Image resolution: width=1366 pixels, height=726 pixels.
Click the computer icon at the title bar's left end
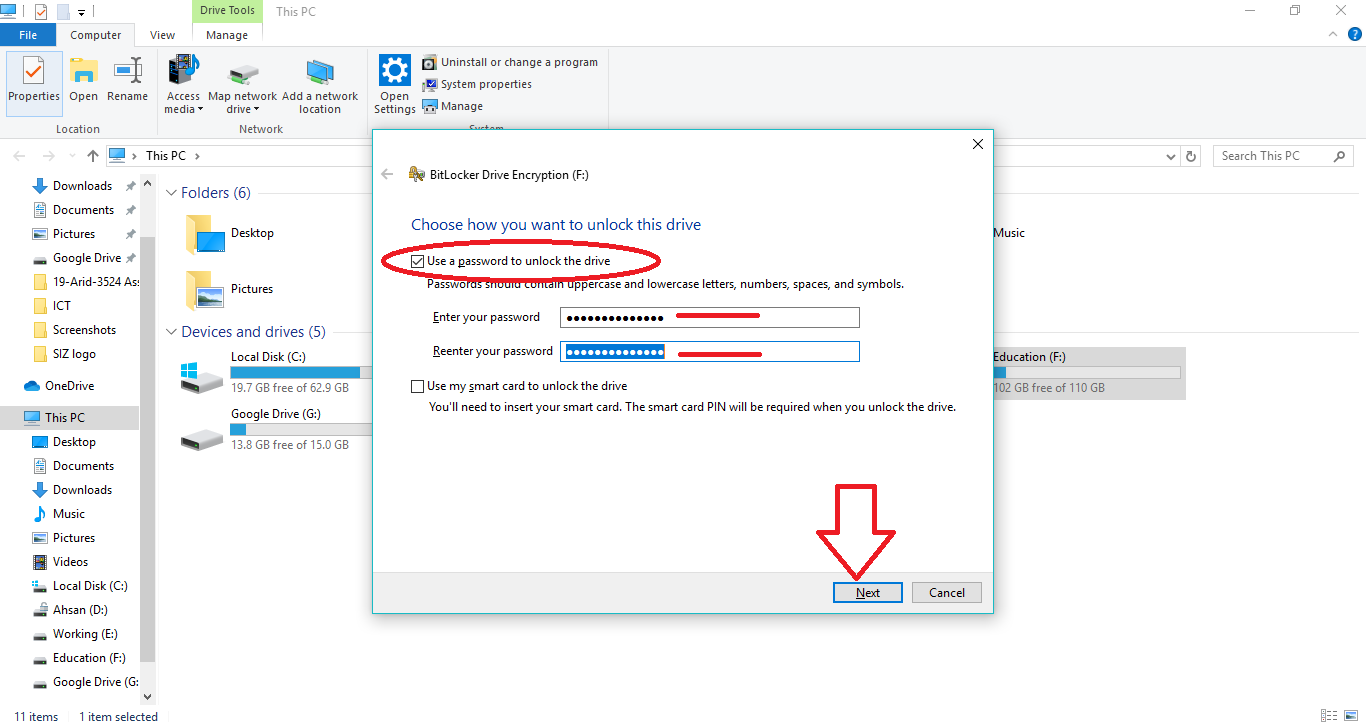[x=9, y=11]
